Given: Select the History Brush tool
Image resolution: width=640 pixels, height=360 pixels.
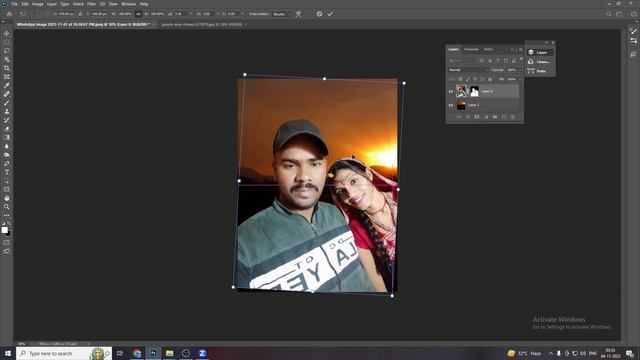Looking at the screenshot, I should click(x=7, y=120).
